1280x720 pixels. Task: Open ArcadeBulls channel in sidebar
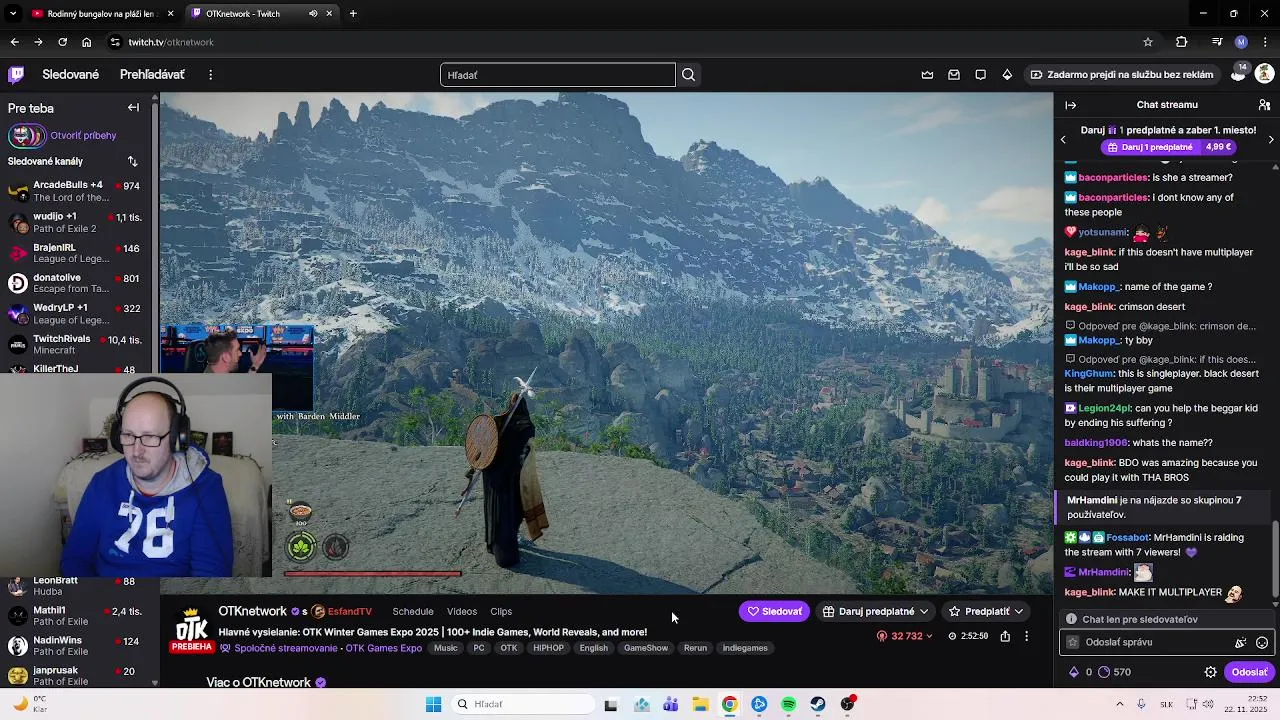coord(76,191)
